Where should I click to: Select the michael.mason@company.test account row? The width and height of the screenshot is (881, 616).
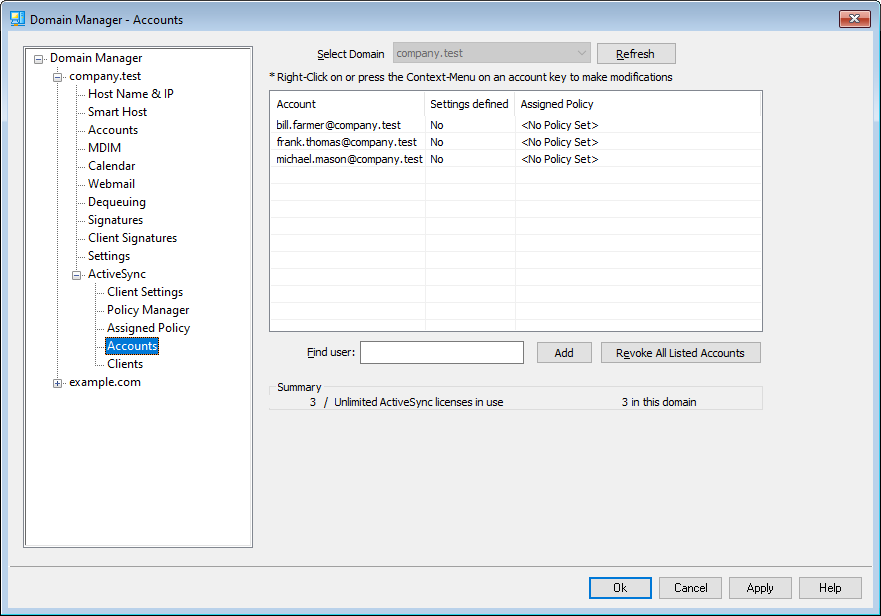click(349, 159)
